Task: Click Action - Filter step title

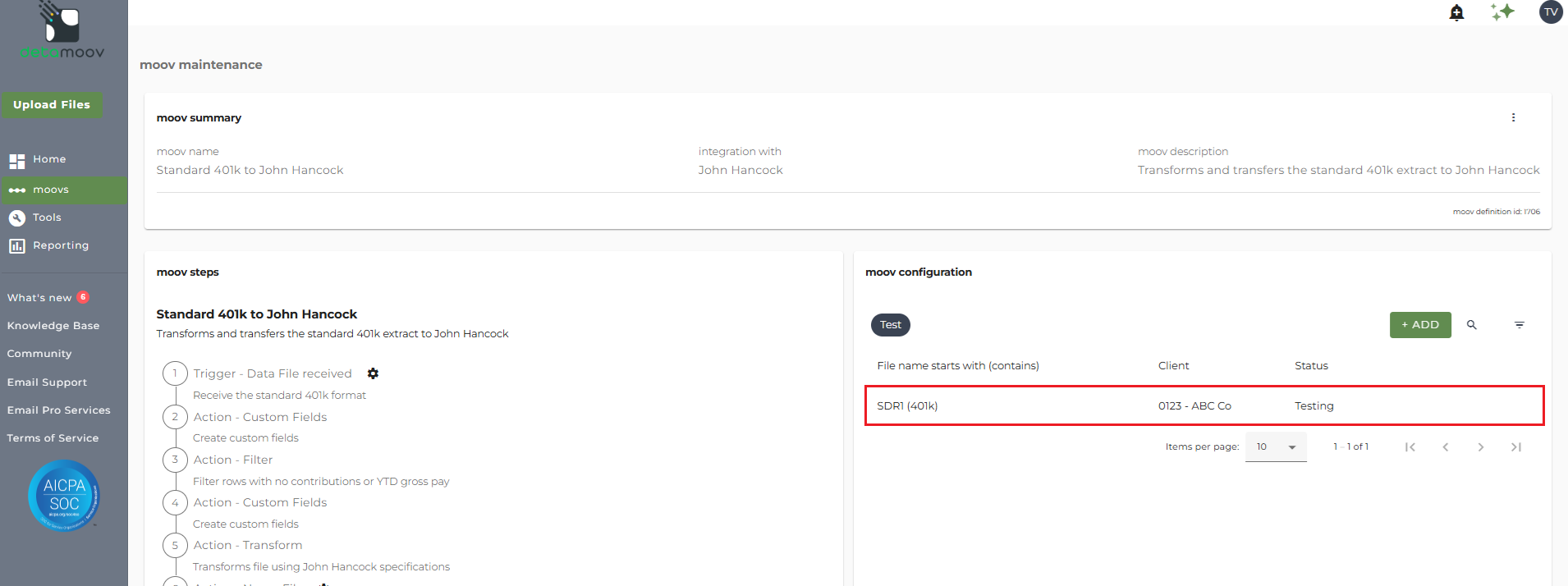Action: click(x=233, y=460)
